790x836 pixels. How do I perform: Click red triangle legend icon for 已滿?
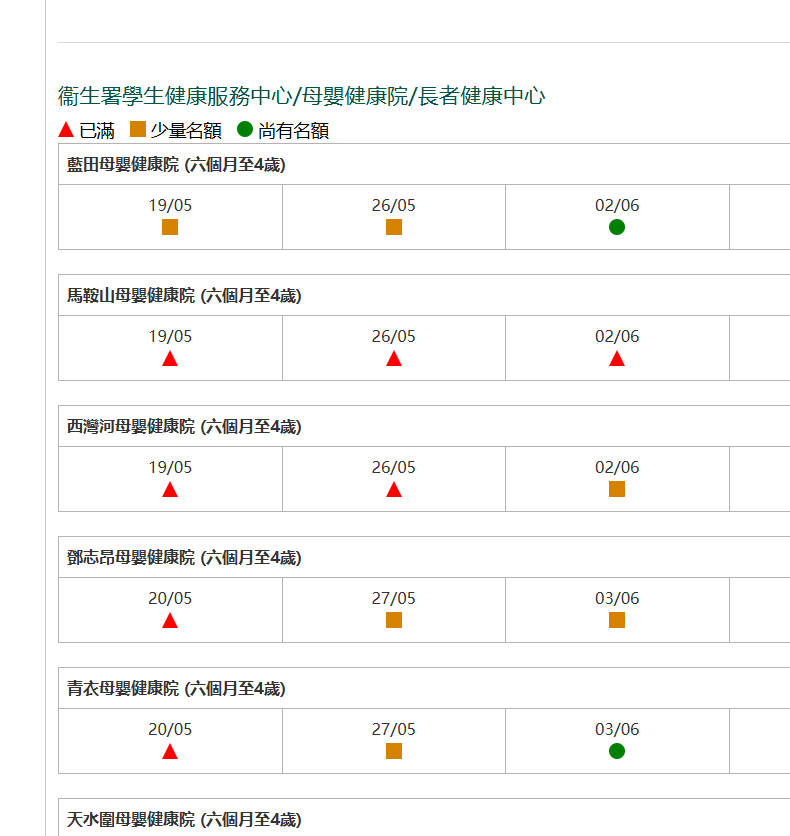point(66,130)
